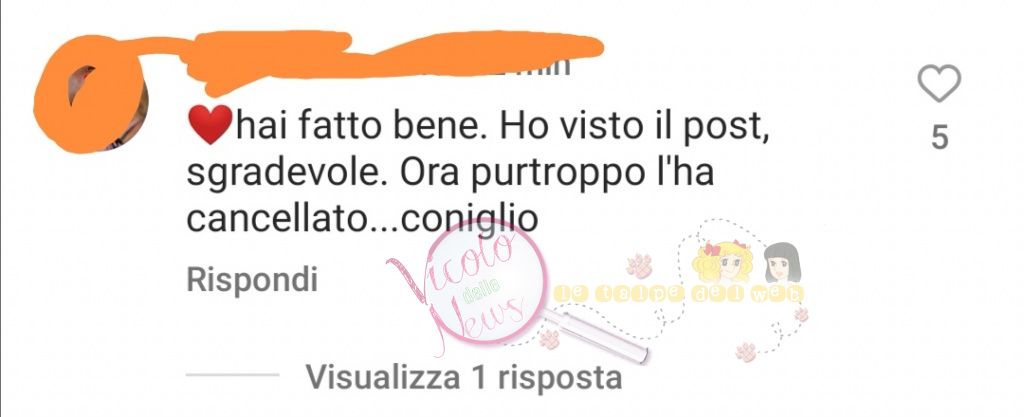Viewport: 1024px width, 417px height.
Task: Click the yellow 'le talpe del web' text
Action: 679,295
